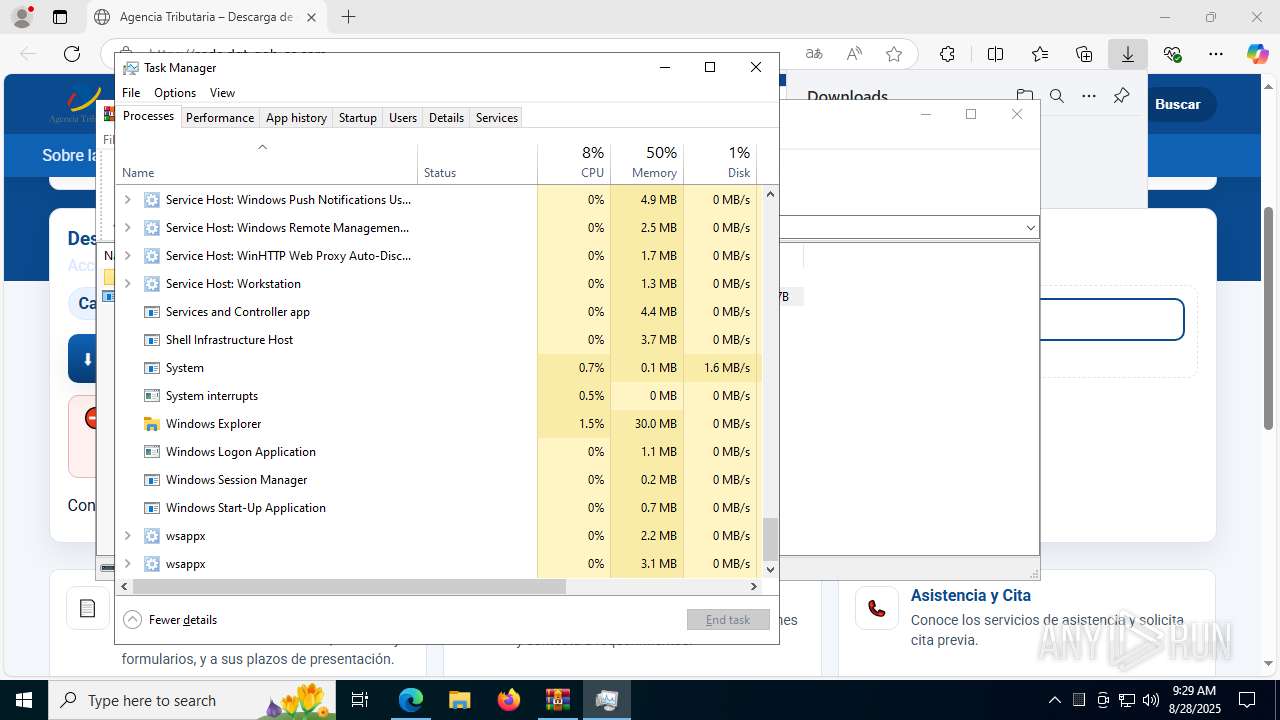The image size is (1280, 720).
Task: Expand the second wsappx process group
Action: coord(127,564)
